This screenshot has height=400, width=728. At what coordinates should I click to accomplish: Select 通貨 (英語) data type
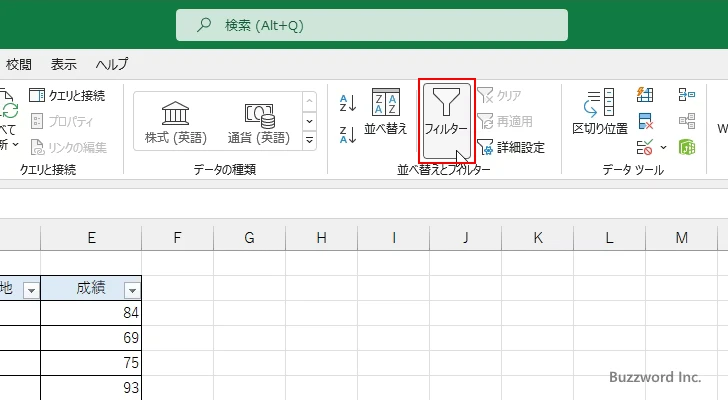pyautogui.click(x=259, y=123)
